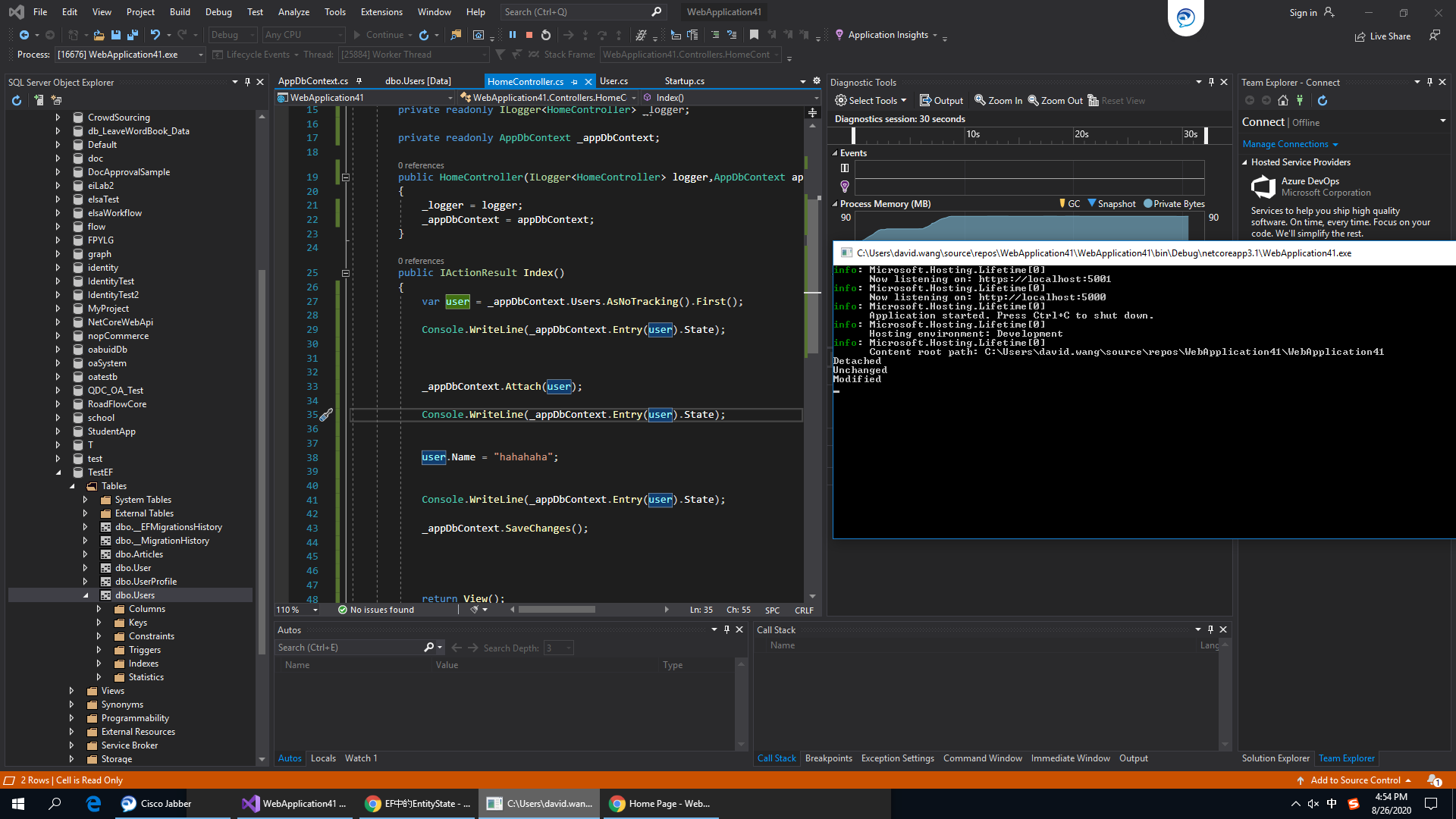Click Team Explorer Home icon
The image size is (1456, 819).
tap(1283, 100)
